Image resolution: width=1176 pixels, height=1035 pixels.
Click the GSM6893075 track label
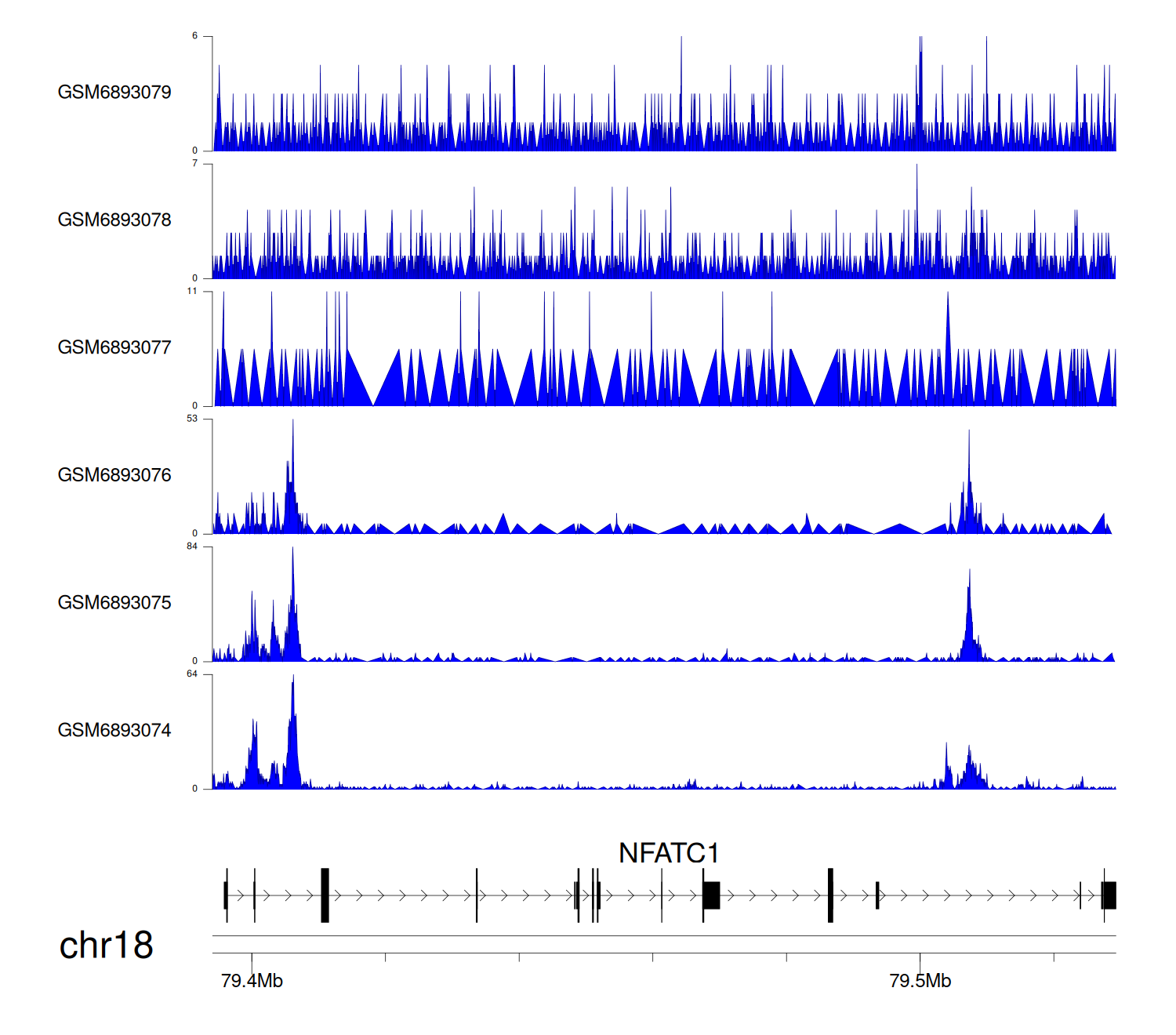(114, 603)
